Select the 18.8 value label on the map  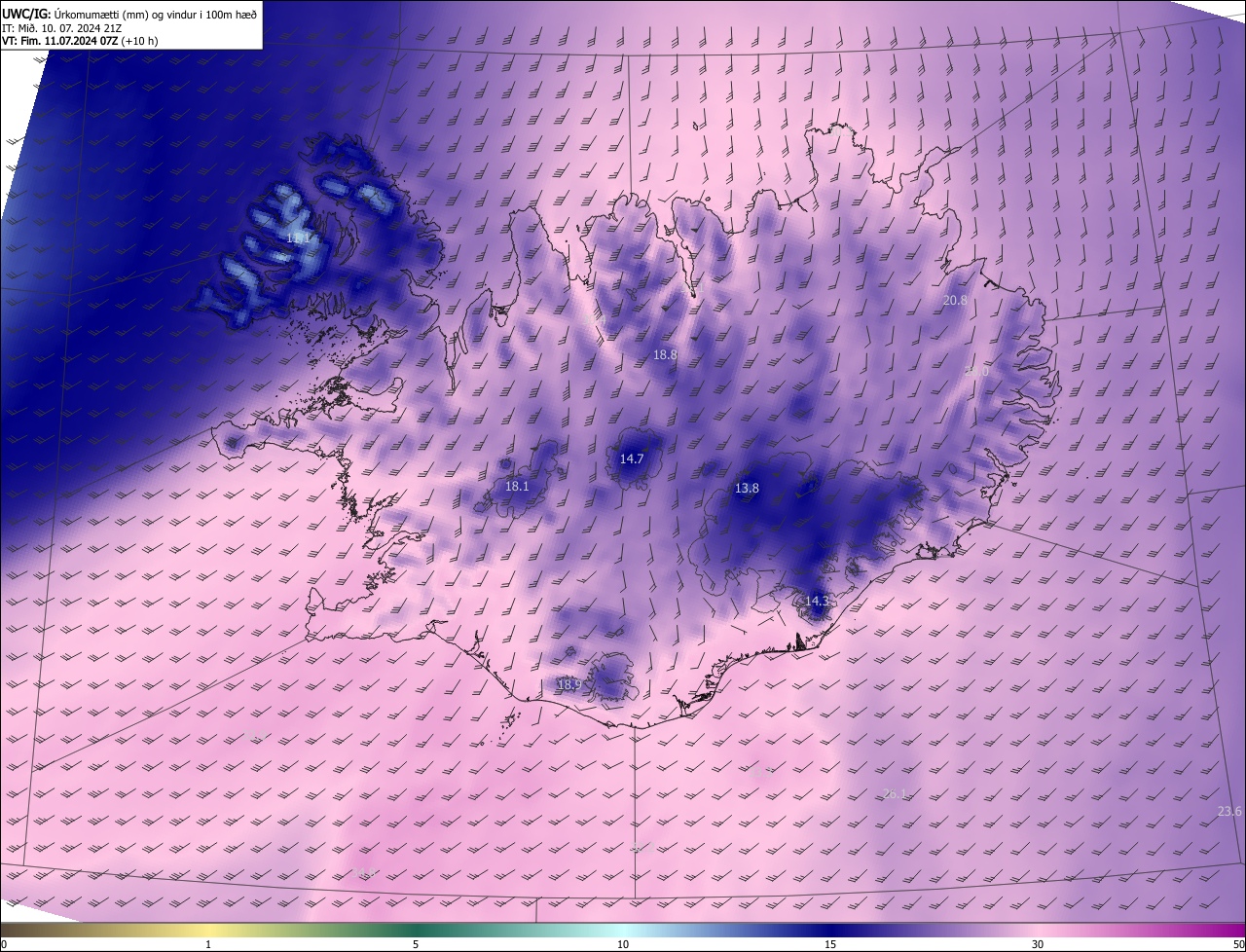coord(665,355)
